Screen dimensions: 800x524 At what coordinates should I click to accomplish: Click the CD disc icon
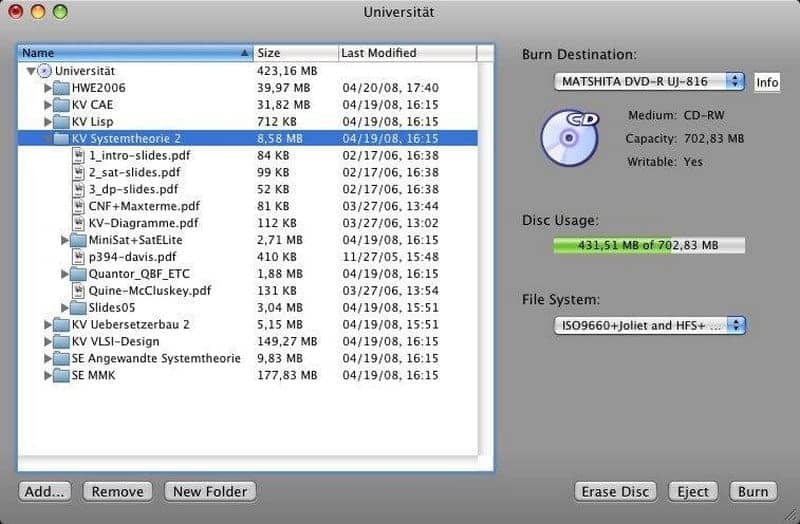tap(569, 137)
